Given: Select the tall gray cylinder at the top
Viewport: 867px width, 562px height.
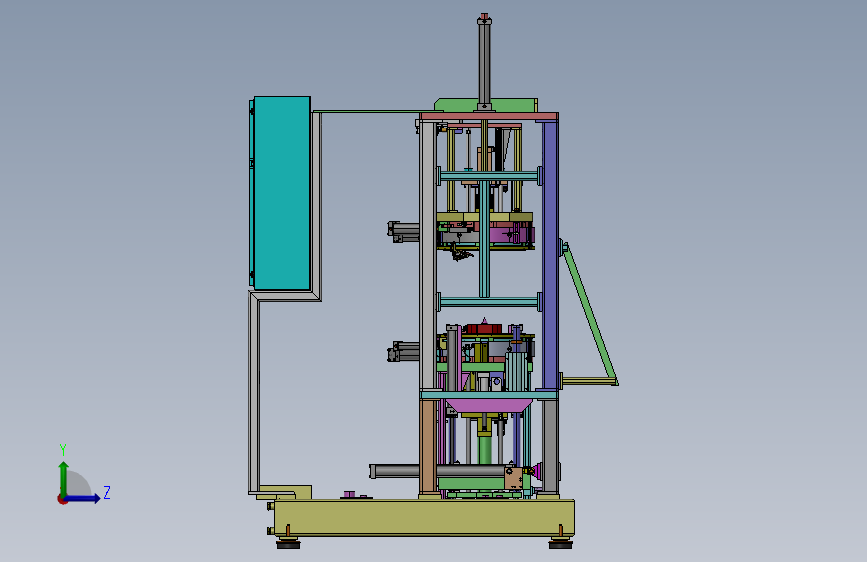Looking at the screenshot, I should 484,63.
